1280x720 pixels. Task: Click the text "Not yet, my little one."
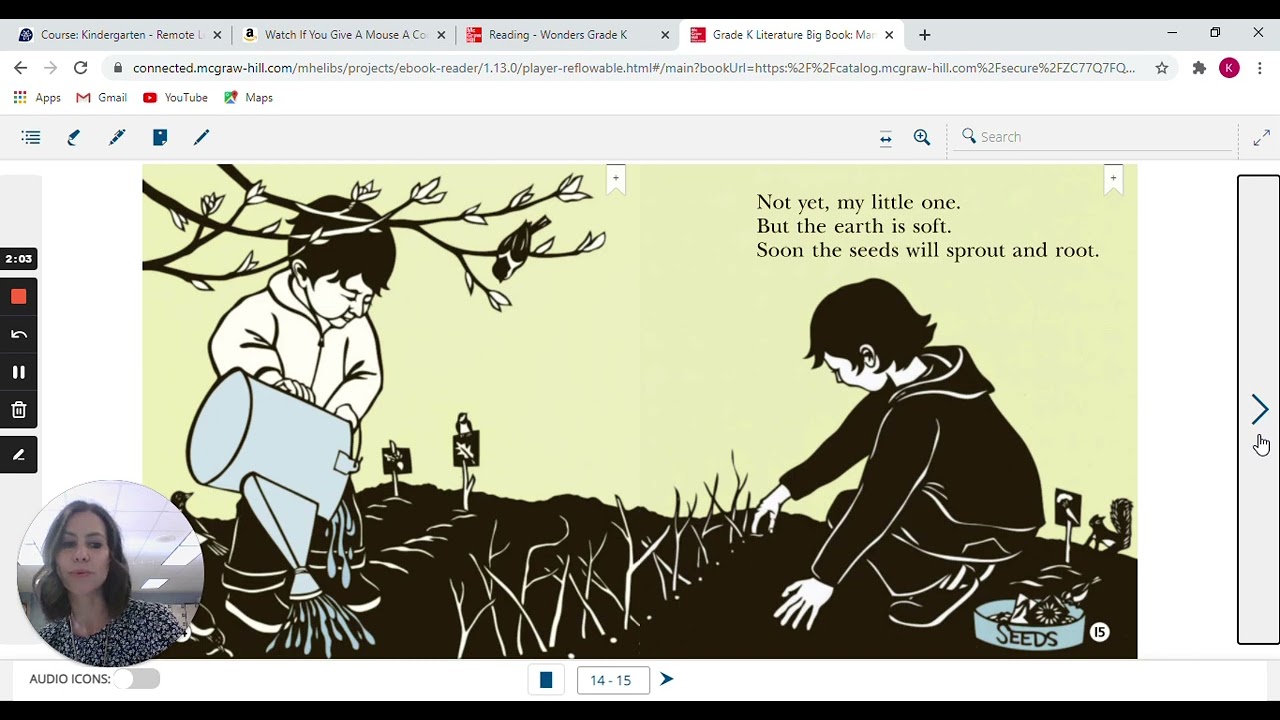[x=858, y=202]
